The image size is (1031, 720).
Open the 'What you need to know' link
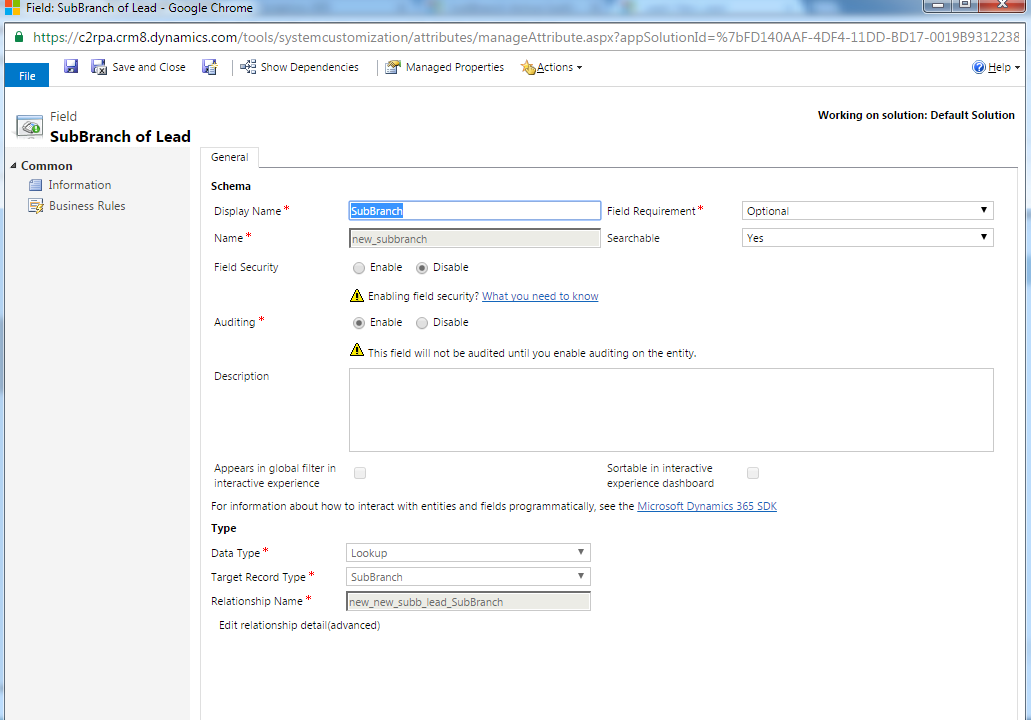click(540, 297)
